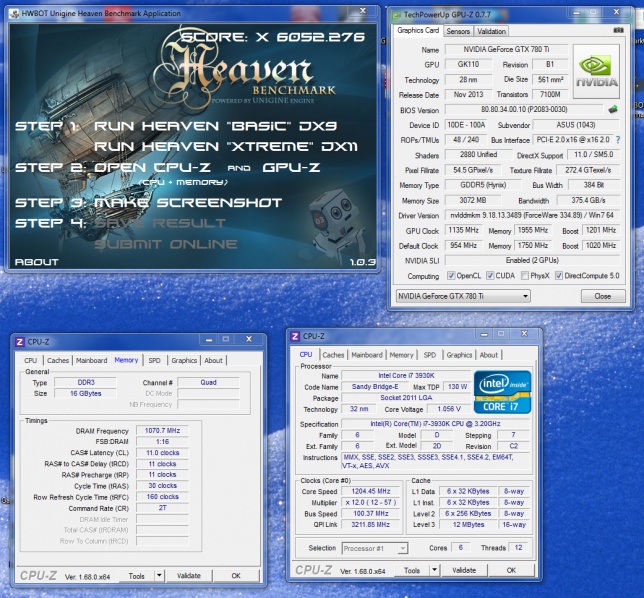This screenshot has height=598, width=644.
Task: Open the SPD tab in CPU-Z memory window
Action: [x=154, y=360]
